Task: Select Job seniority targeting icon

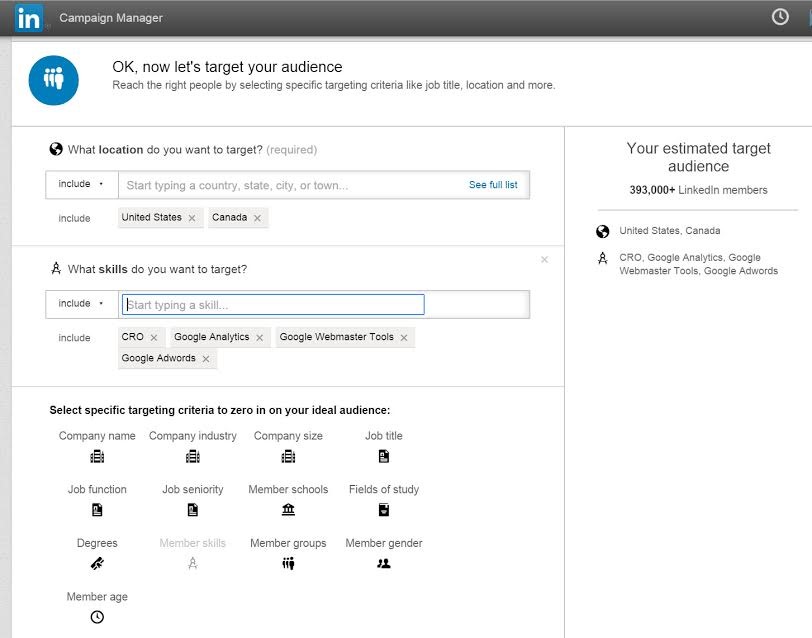Action: click(193, 510)
